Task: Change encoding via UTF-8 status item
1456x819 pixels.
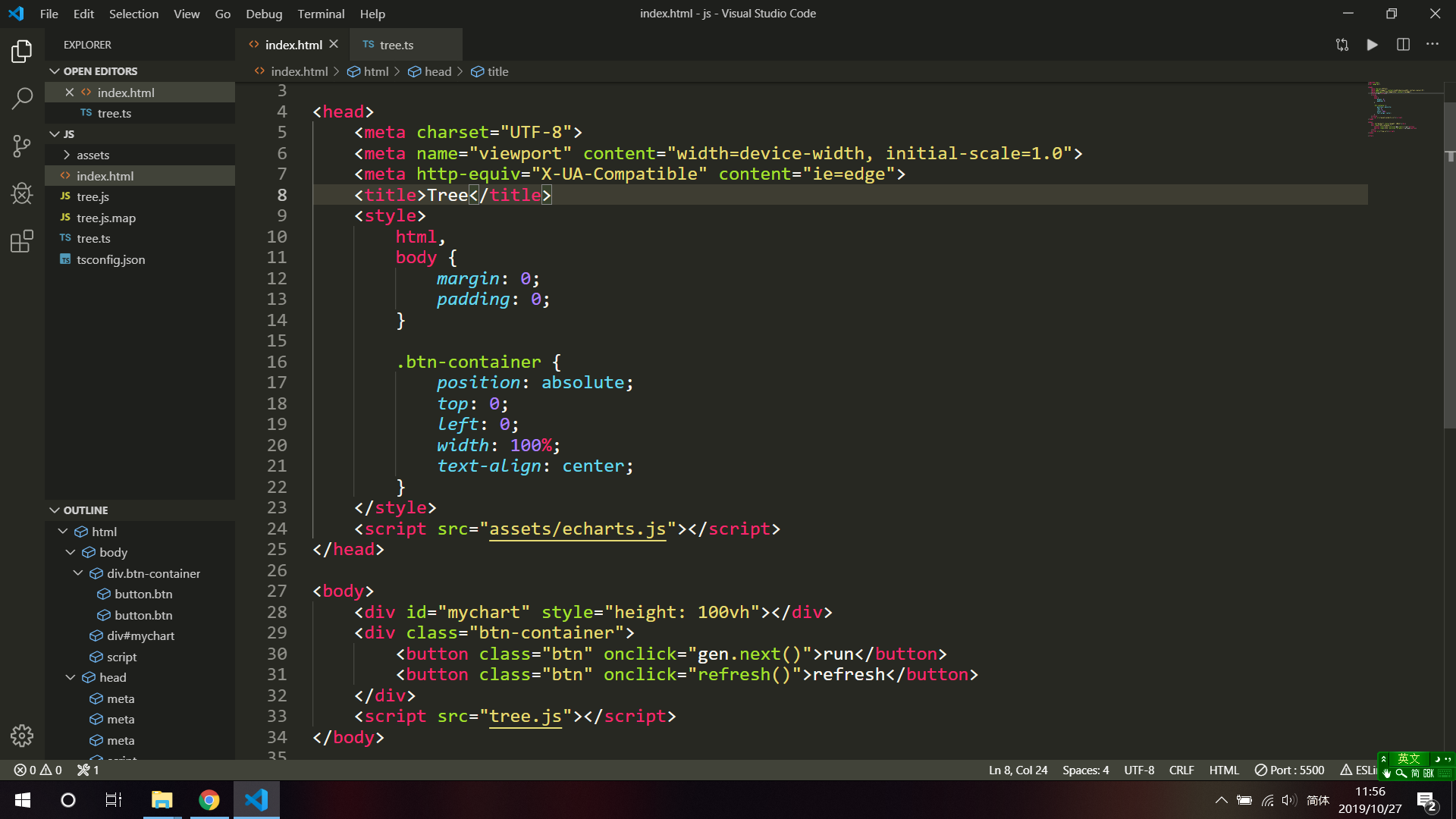Action: [1139, 770]
